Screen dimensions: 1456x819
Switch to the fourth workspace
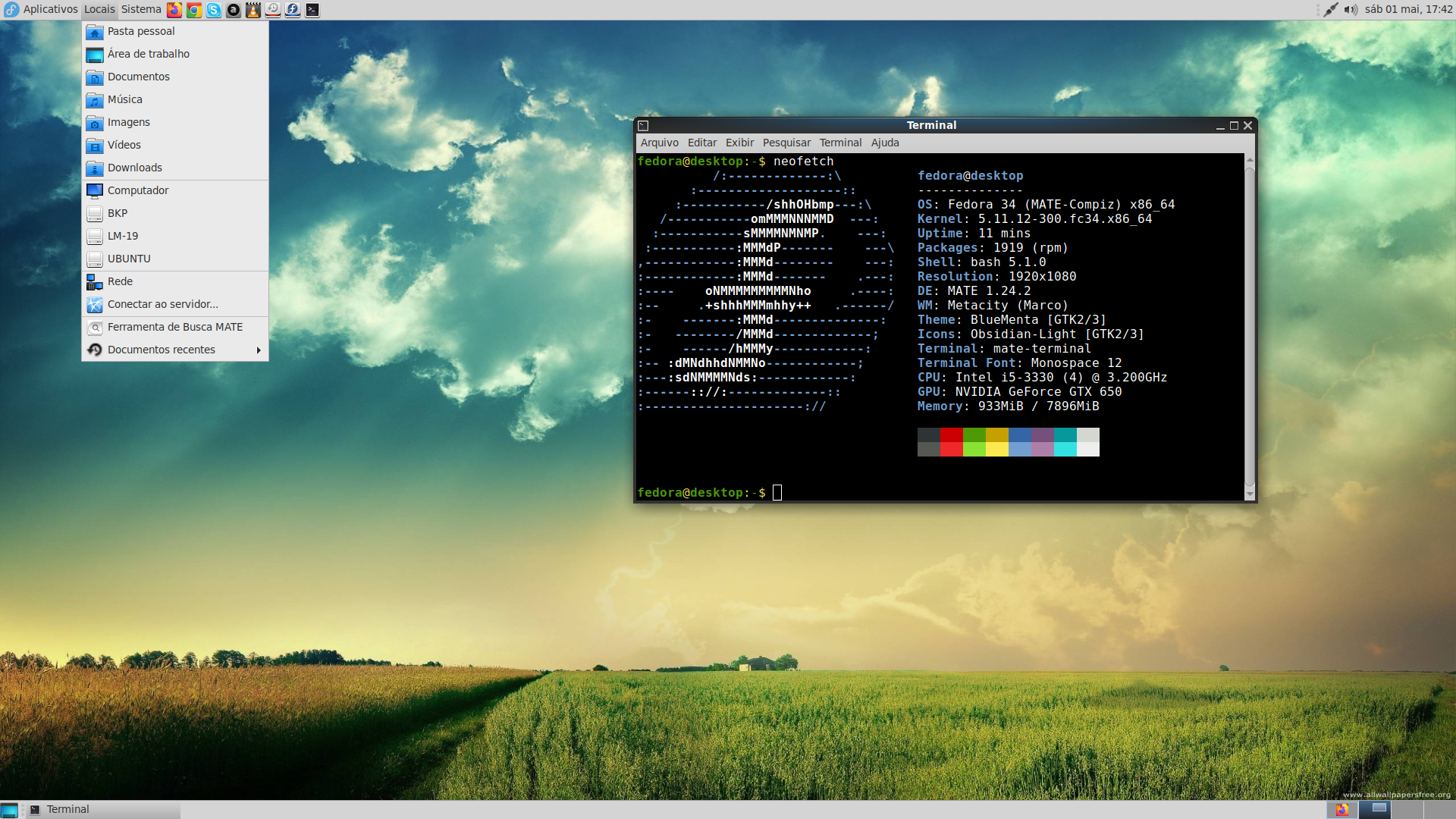click(1439, 810)
